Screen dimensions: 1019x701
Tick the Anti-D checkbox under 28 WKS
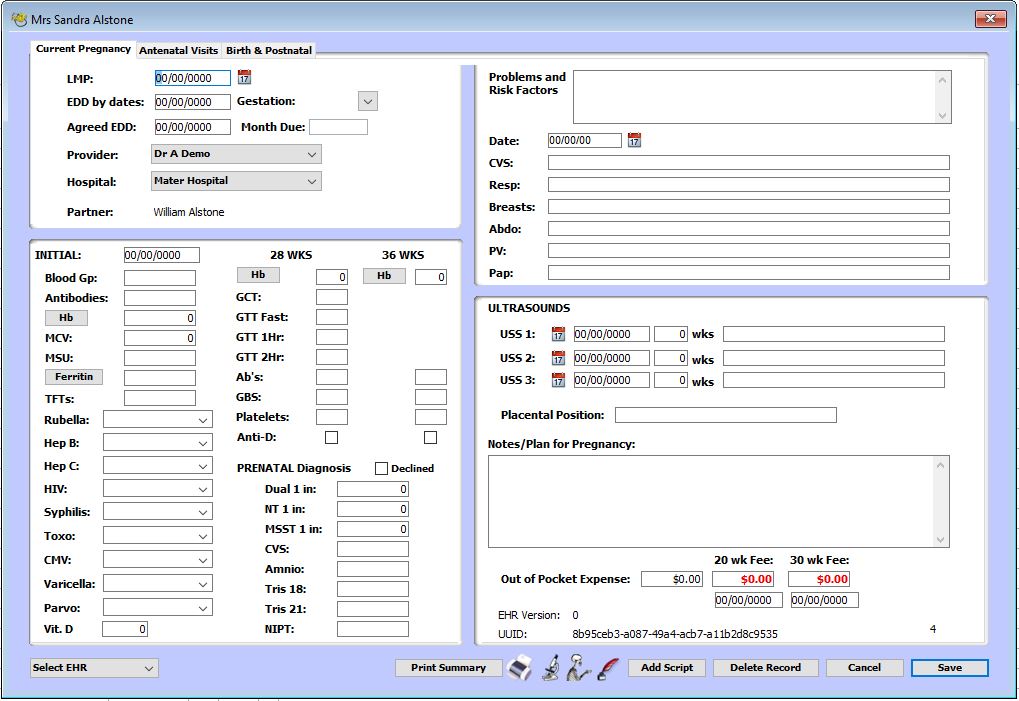[332, 437]
